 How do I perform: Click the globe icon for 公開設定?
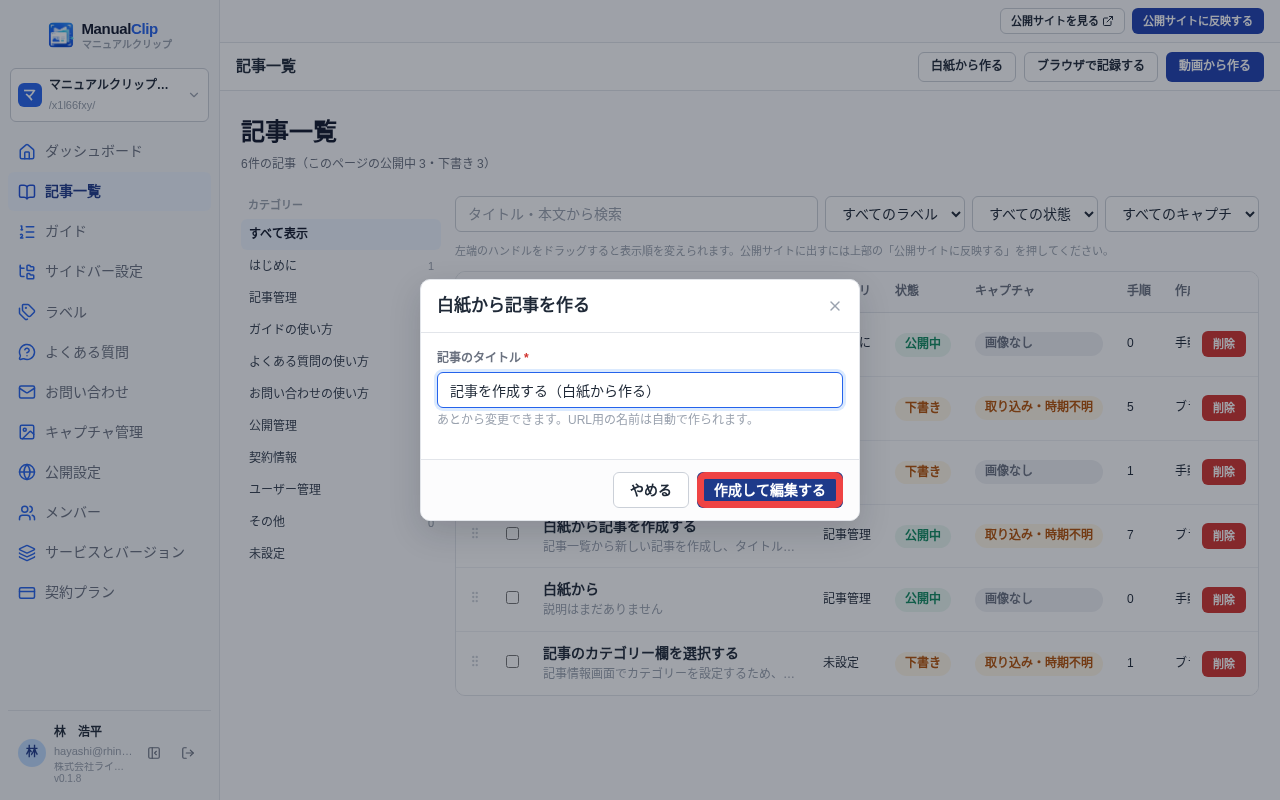point(27,472)
